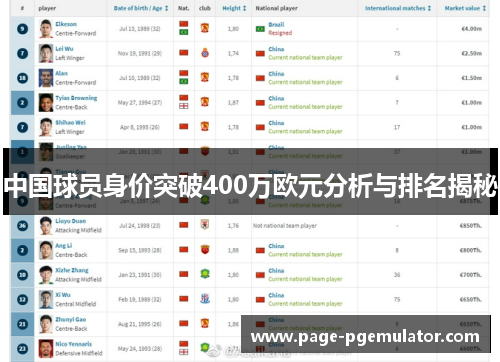This screenshot has height=362, width=500.
Task: Click jersey number 36 badge for Liuyu Duan
Action: tap(22, 226)
